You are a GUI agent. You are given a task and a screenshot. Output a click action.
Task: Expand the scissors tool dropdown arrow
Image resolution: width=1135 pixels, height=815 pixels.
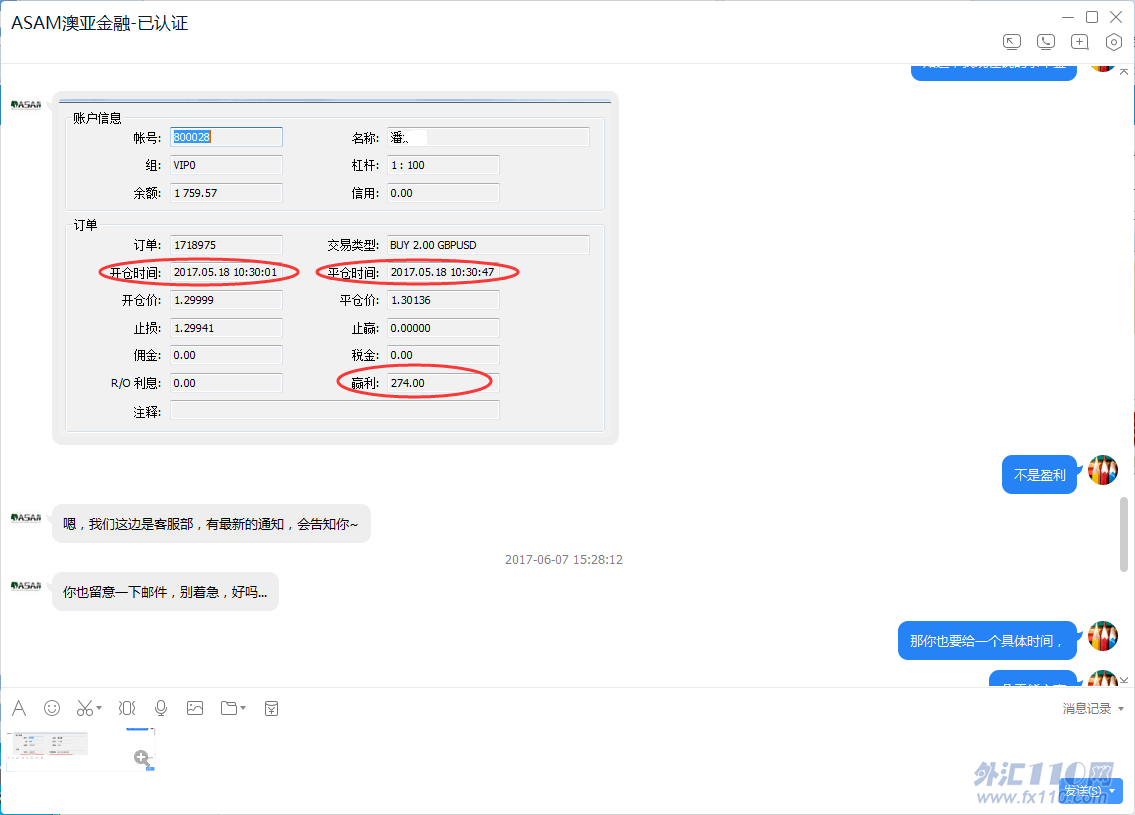(99, 708)
